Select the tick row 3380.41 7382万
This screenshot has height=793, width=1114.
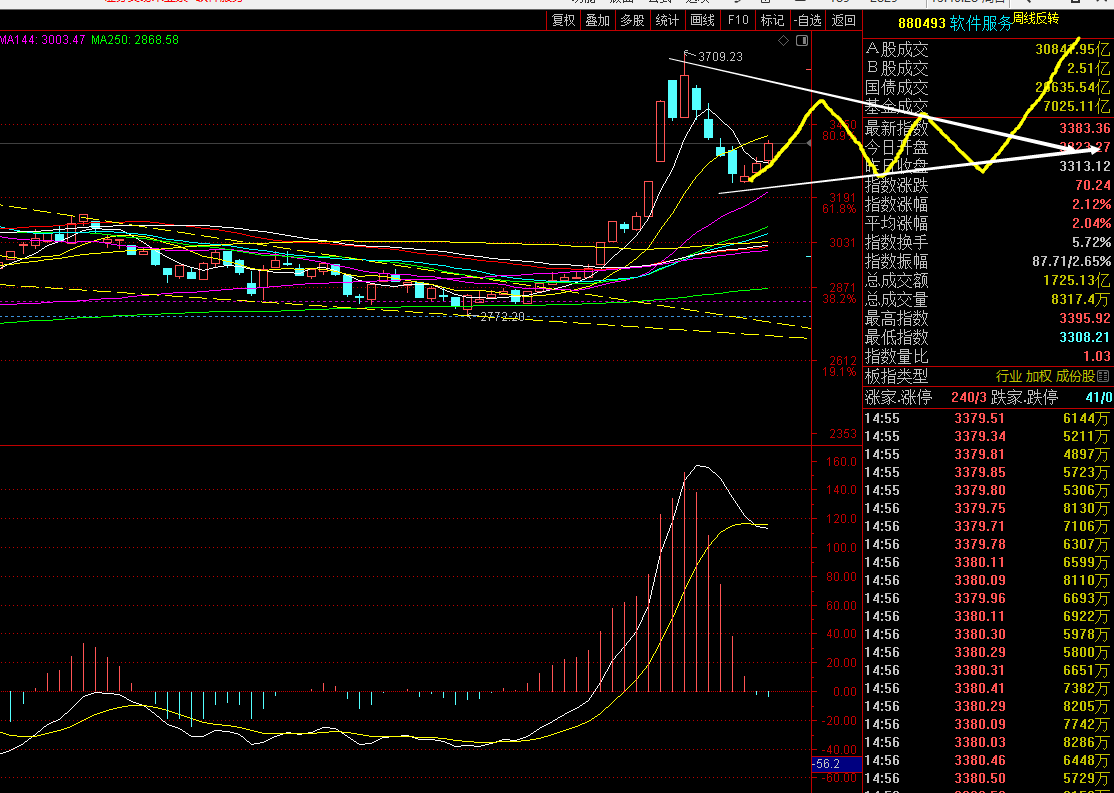point(988,689)
